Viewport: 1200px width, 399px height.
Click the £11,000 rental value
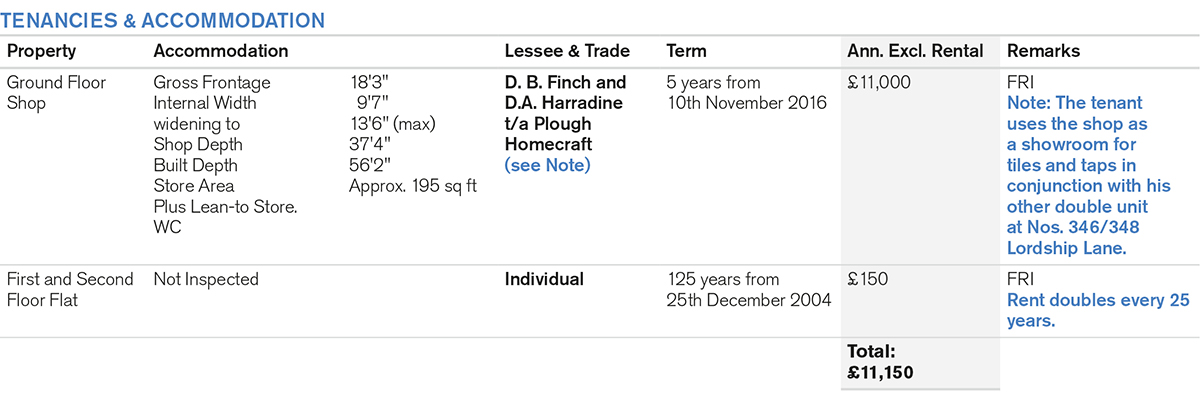tap(879, 83)
